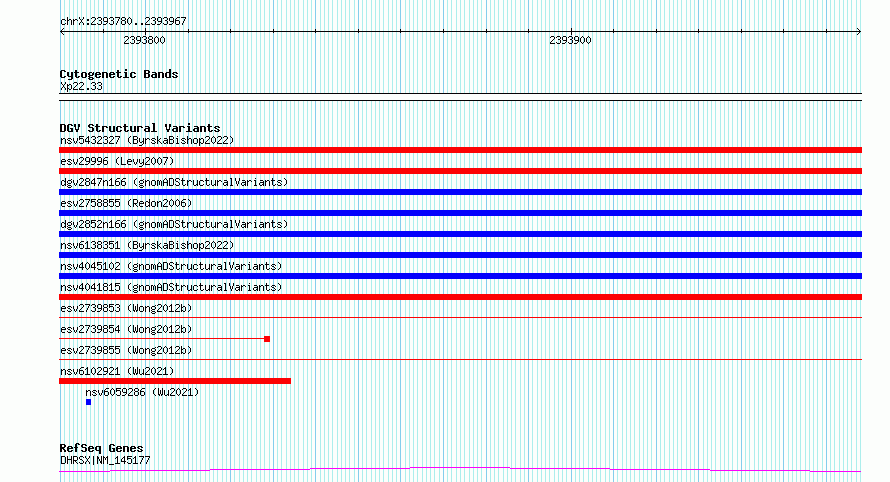Select the Xp22.33 band label
This screenshot has width=890, height=482.
(x=81, y=86)
